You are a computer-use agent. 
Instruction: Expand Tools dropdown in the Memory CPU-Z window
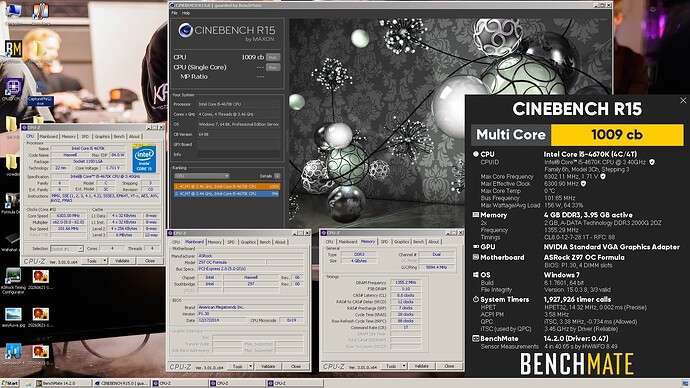click(x=404, y=366)
